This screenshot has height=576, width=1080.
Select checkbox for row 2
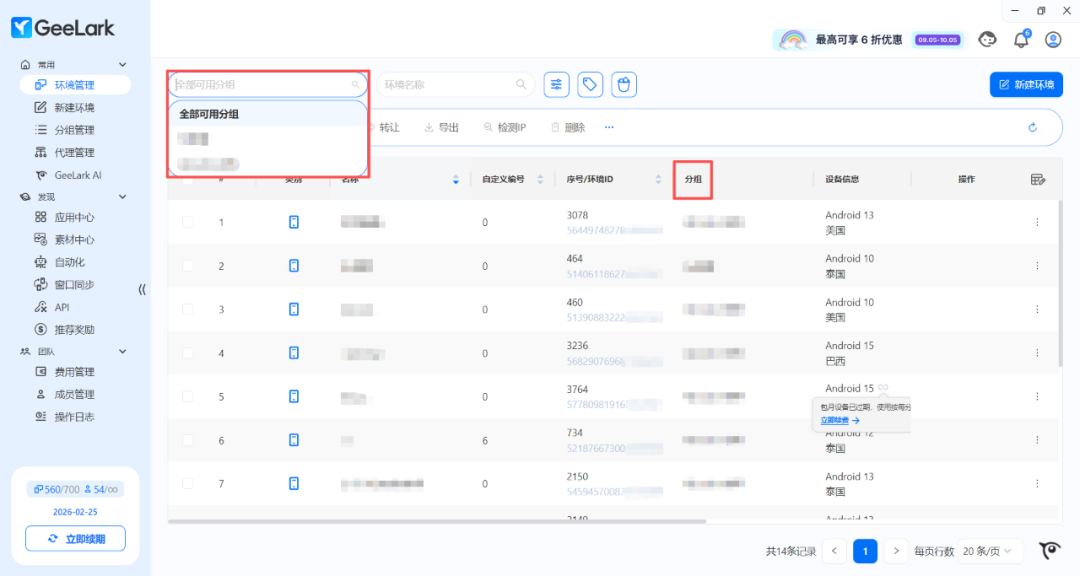pyautogui.click(x=187, y=266)
